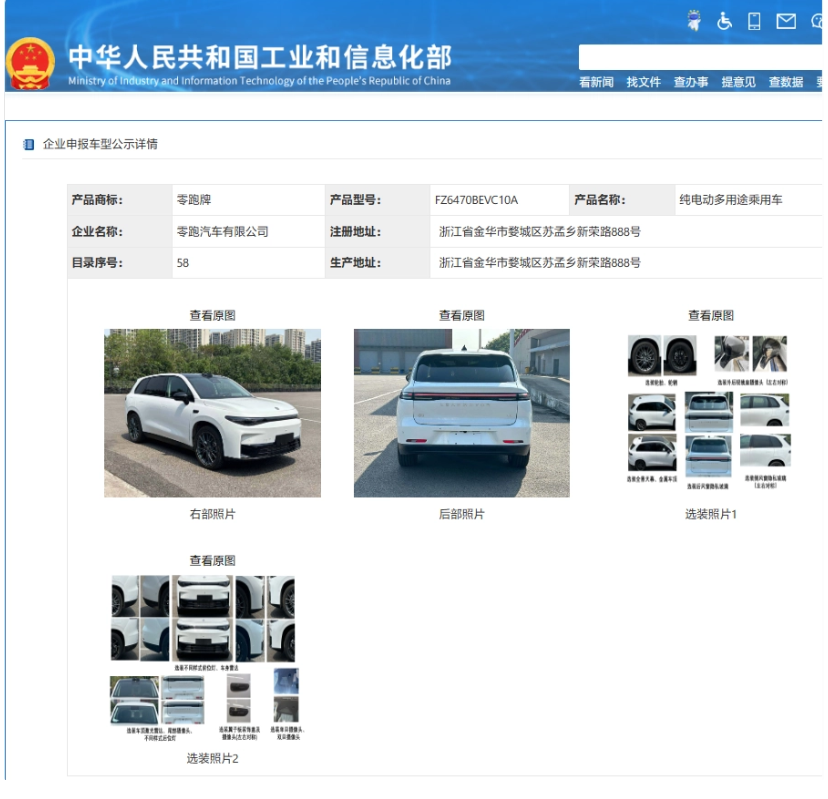The height and width of the screenshot is (799, 828).
Task: Click the 选装照片2 caption
Action: coord(212,759)
